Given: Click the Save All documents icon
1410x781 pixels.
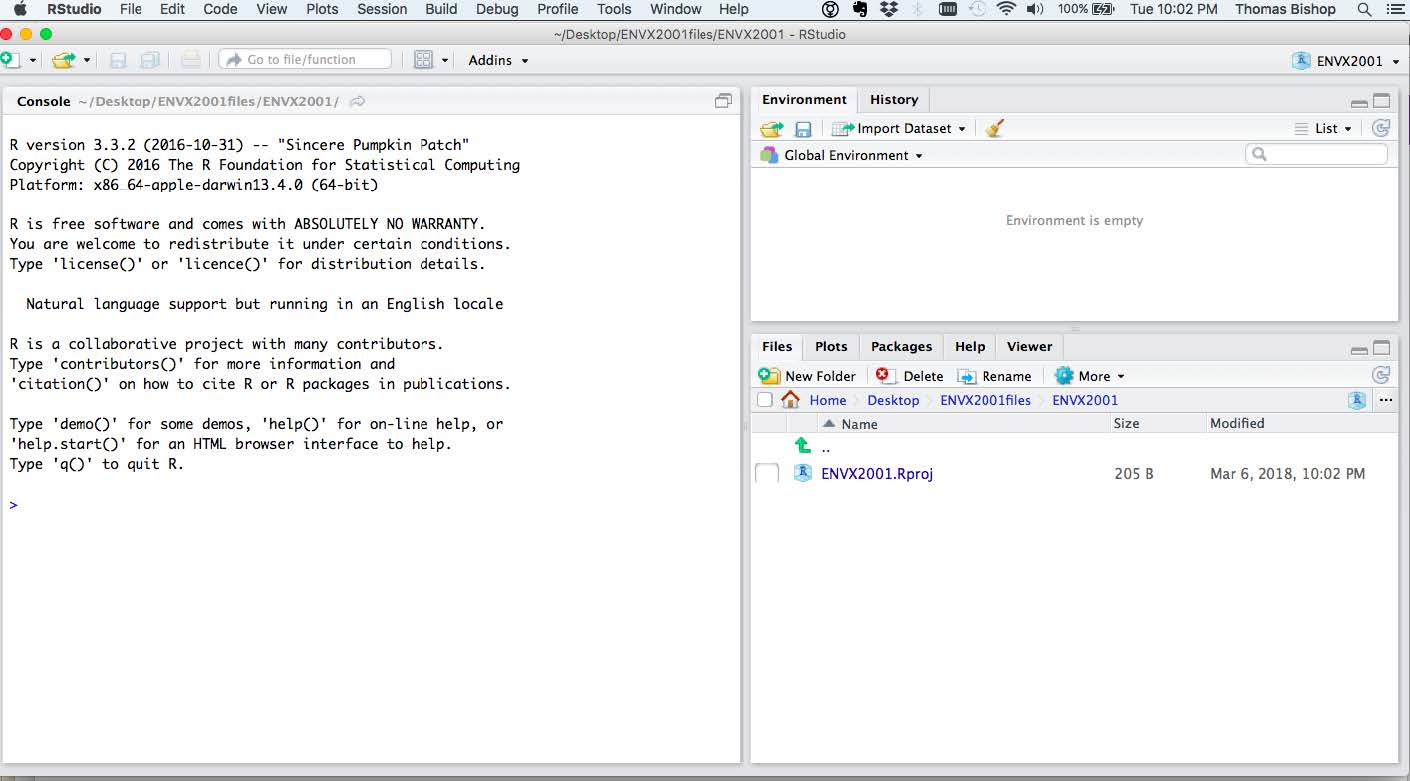Looking at the screenshot, I should (150, 60).
